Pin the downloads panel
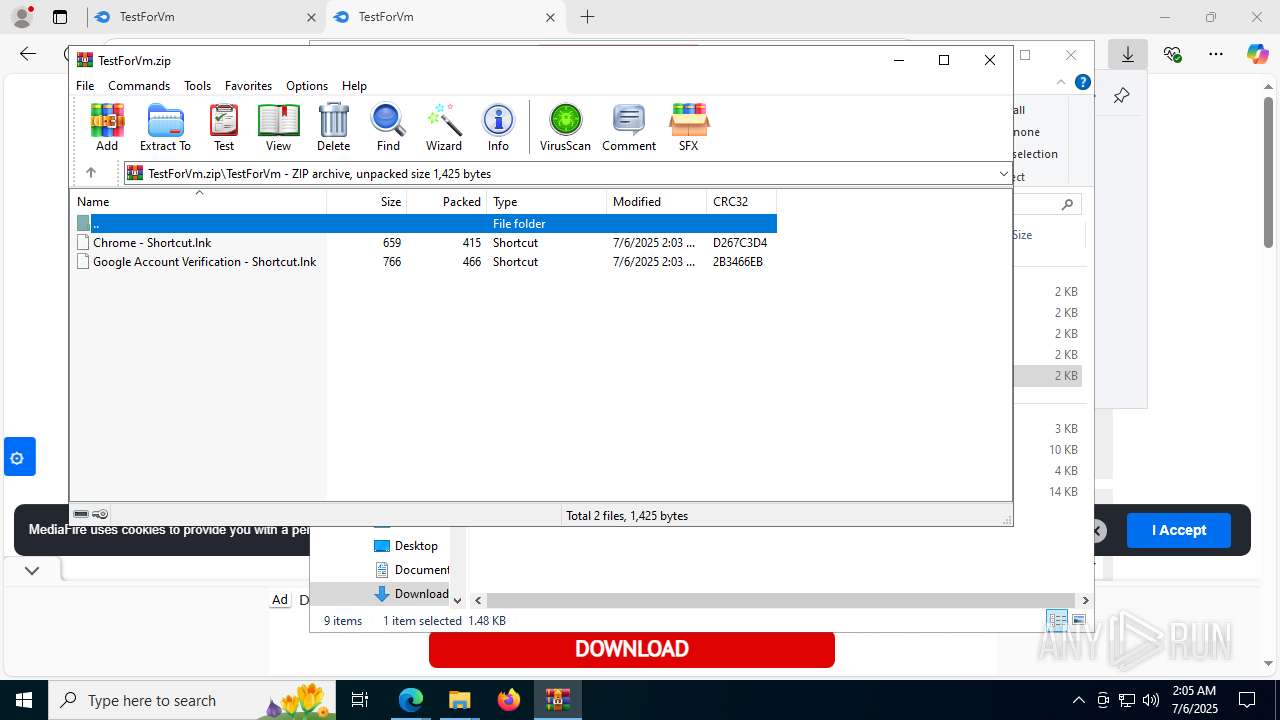 pyautogui.click(x=1121, y=96)
